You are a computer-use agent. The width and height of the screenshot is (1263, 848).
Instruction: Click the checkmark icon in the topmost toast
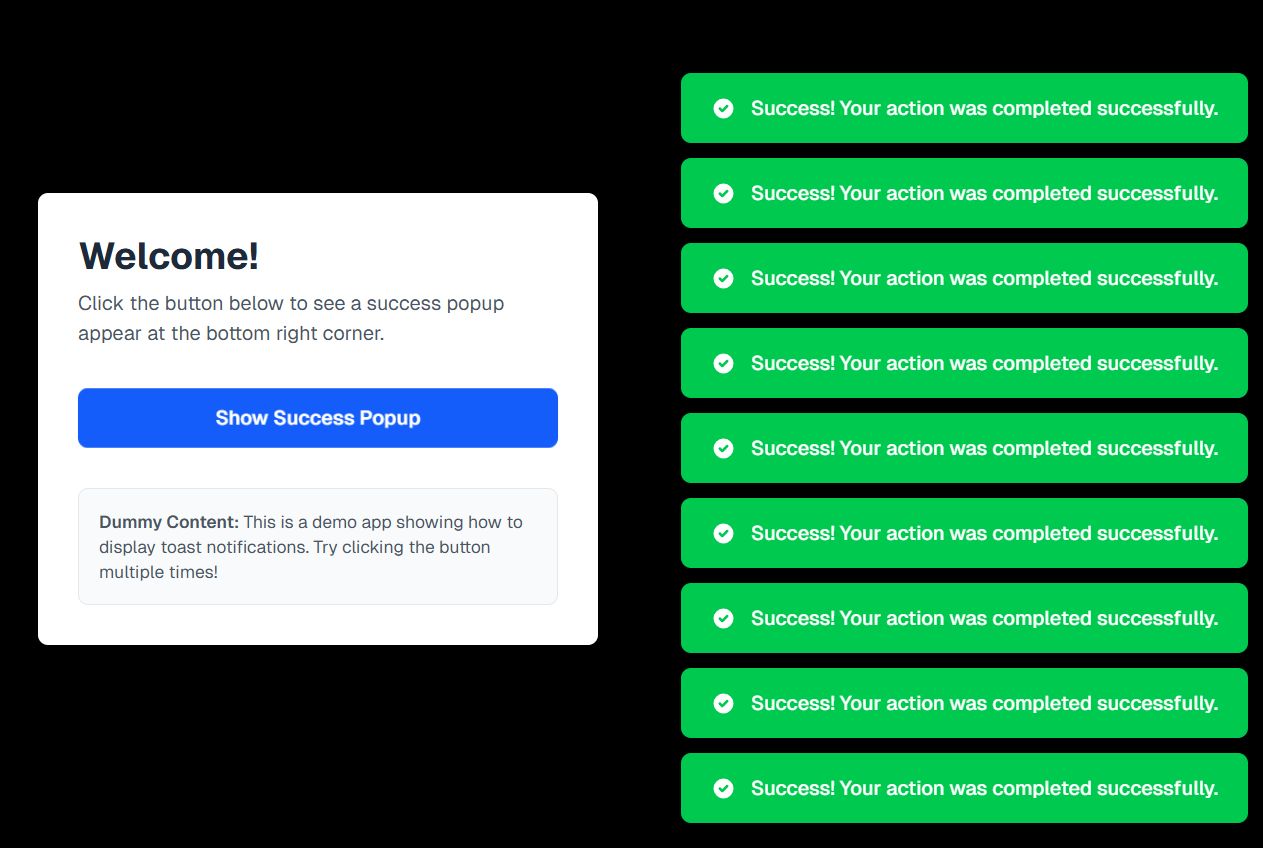coord(724,108)
